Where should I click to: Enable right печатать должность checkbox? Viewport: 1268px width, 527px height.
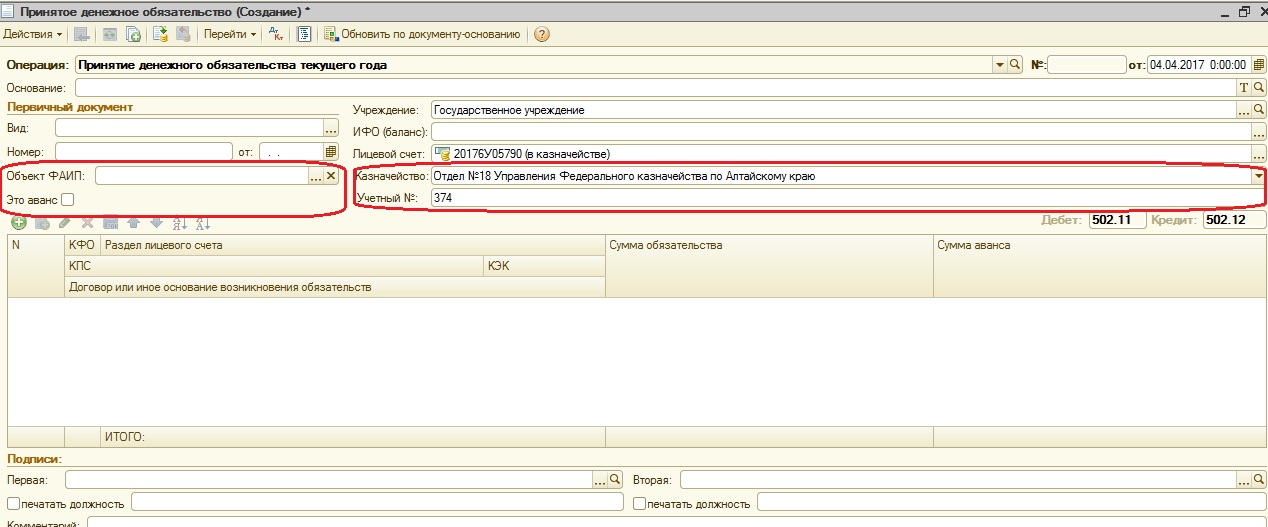tap(640, 504)
